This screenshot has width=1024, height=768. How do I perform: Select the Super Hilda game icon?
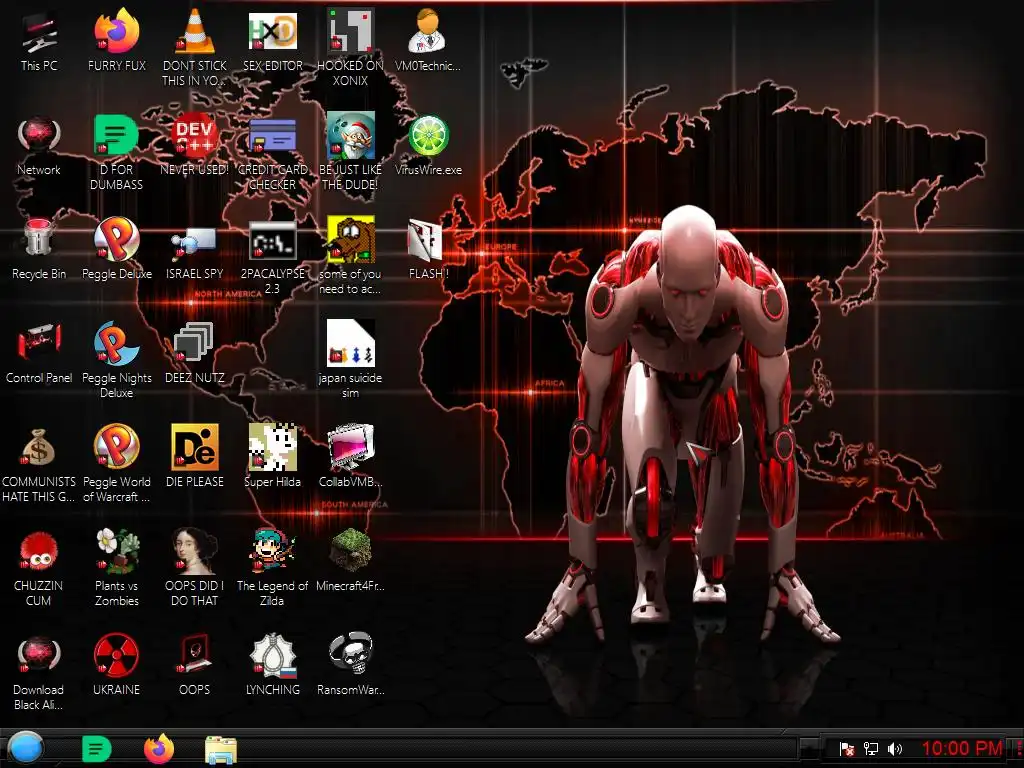coord(272,447)
